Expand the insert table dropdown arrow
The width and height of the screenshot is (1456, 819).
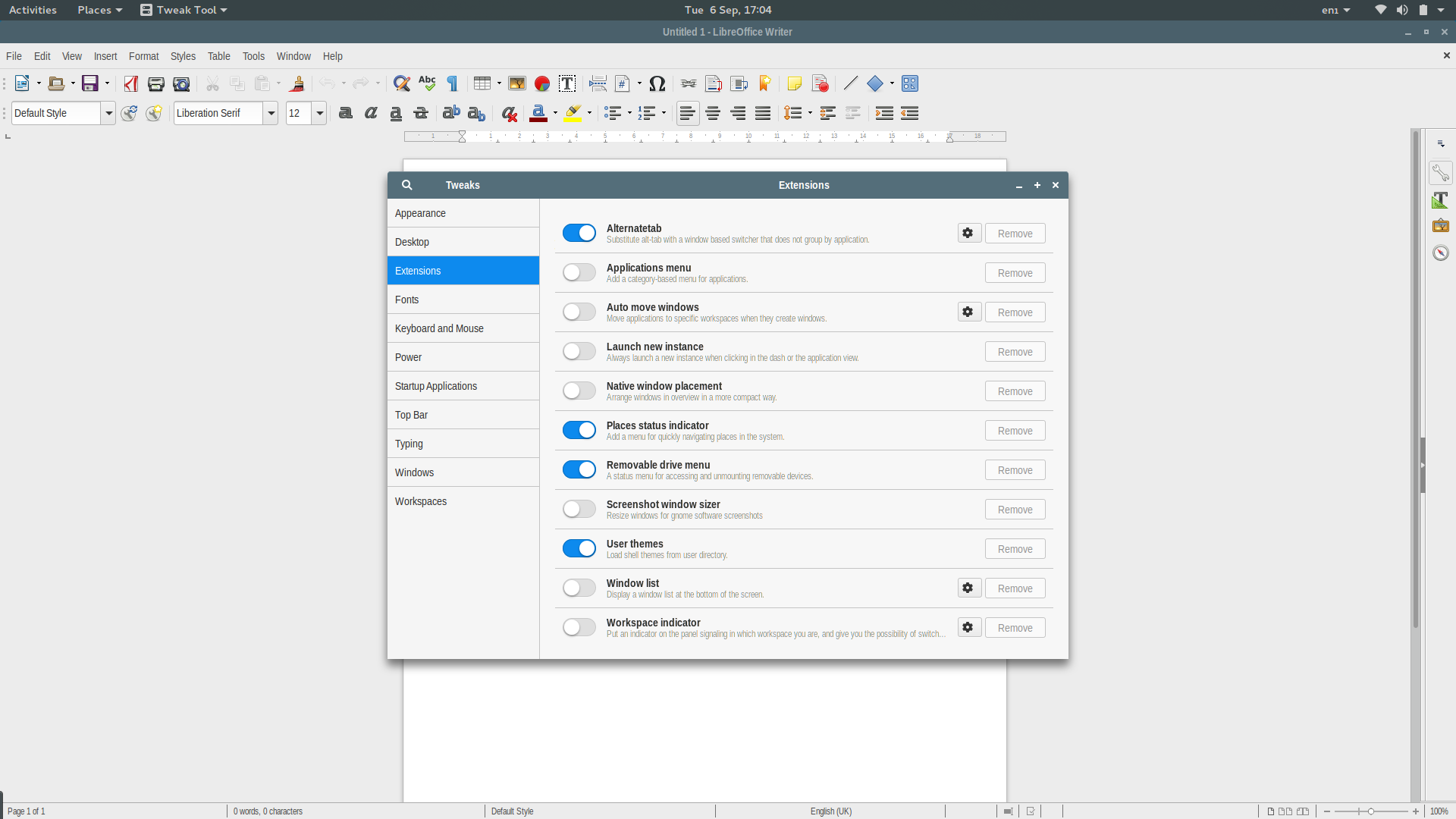click(499, 83)
